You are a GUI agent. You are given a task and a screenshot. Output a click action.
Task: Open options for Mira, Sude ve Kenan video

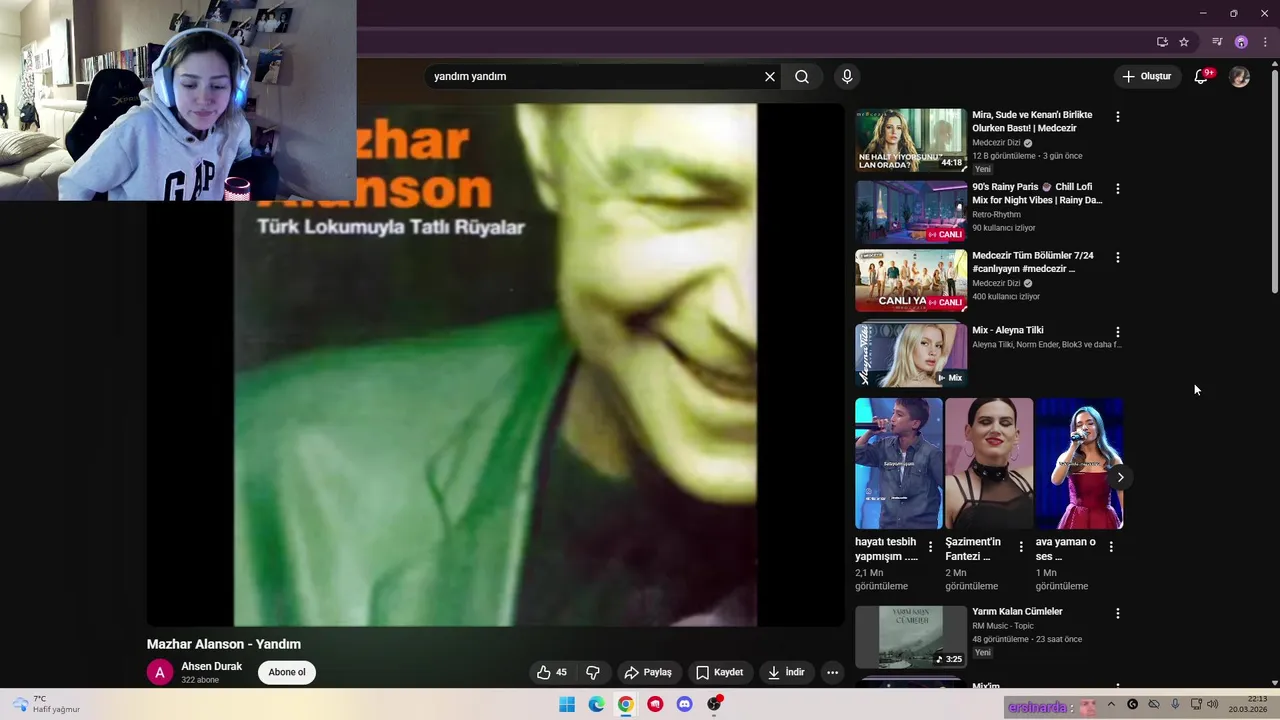tap(1118, 117)
